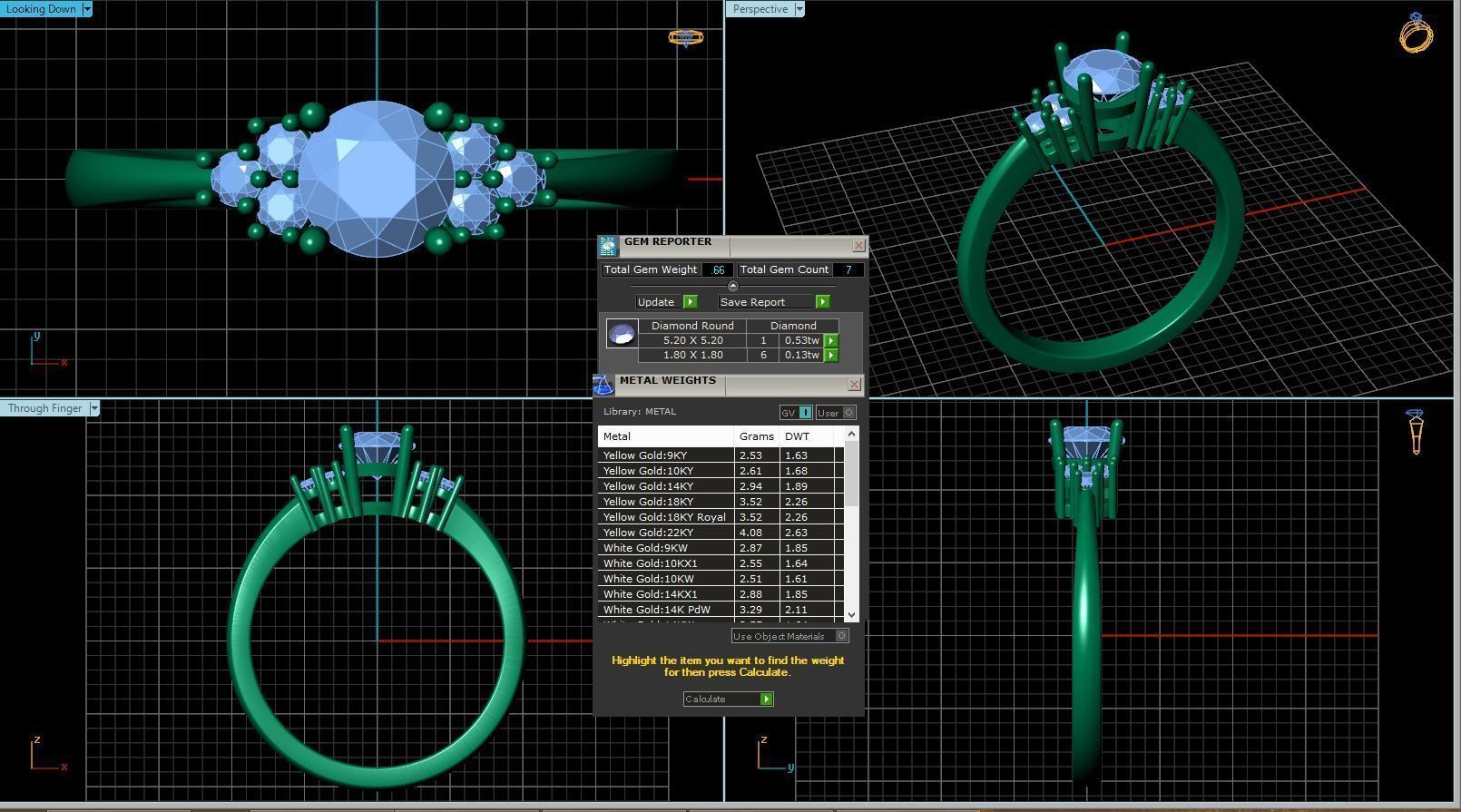
Task: Click the round diamond gem thumbnail
Action: (x=622, y=334)
